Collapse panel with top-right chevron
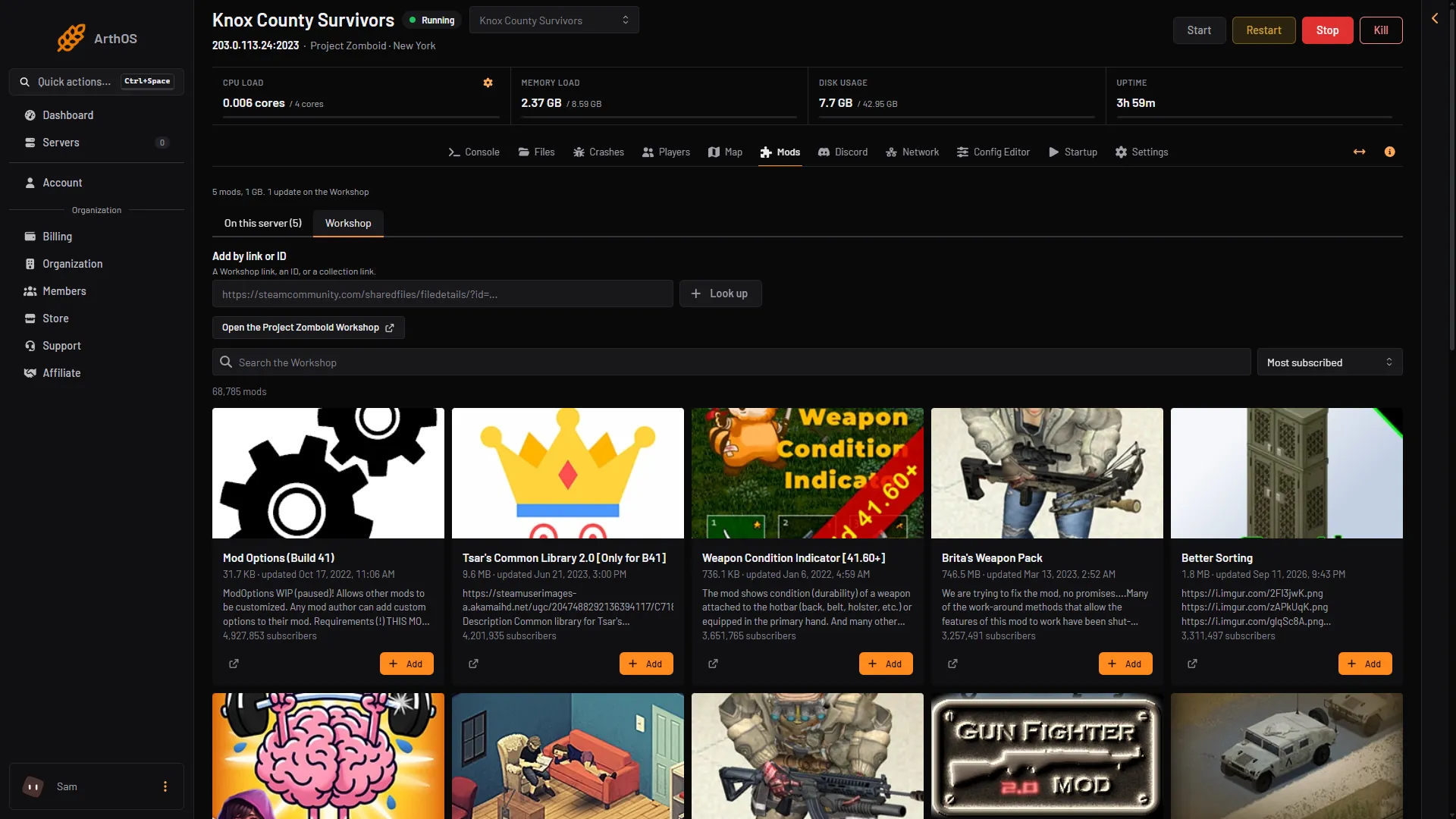 tap(1435, 18)
